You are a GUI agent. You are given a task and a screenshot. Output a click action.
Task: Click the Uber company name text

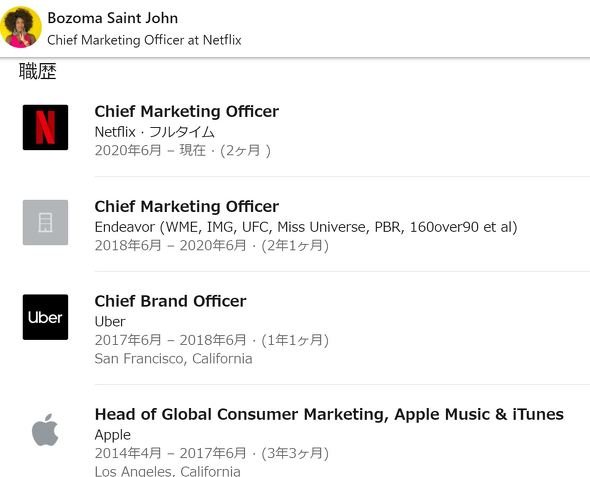click(110, 322)
